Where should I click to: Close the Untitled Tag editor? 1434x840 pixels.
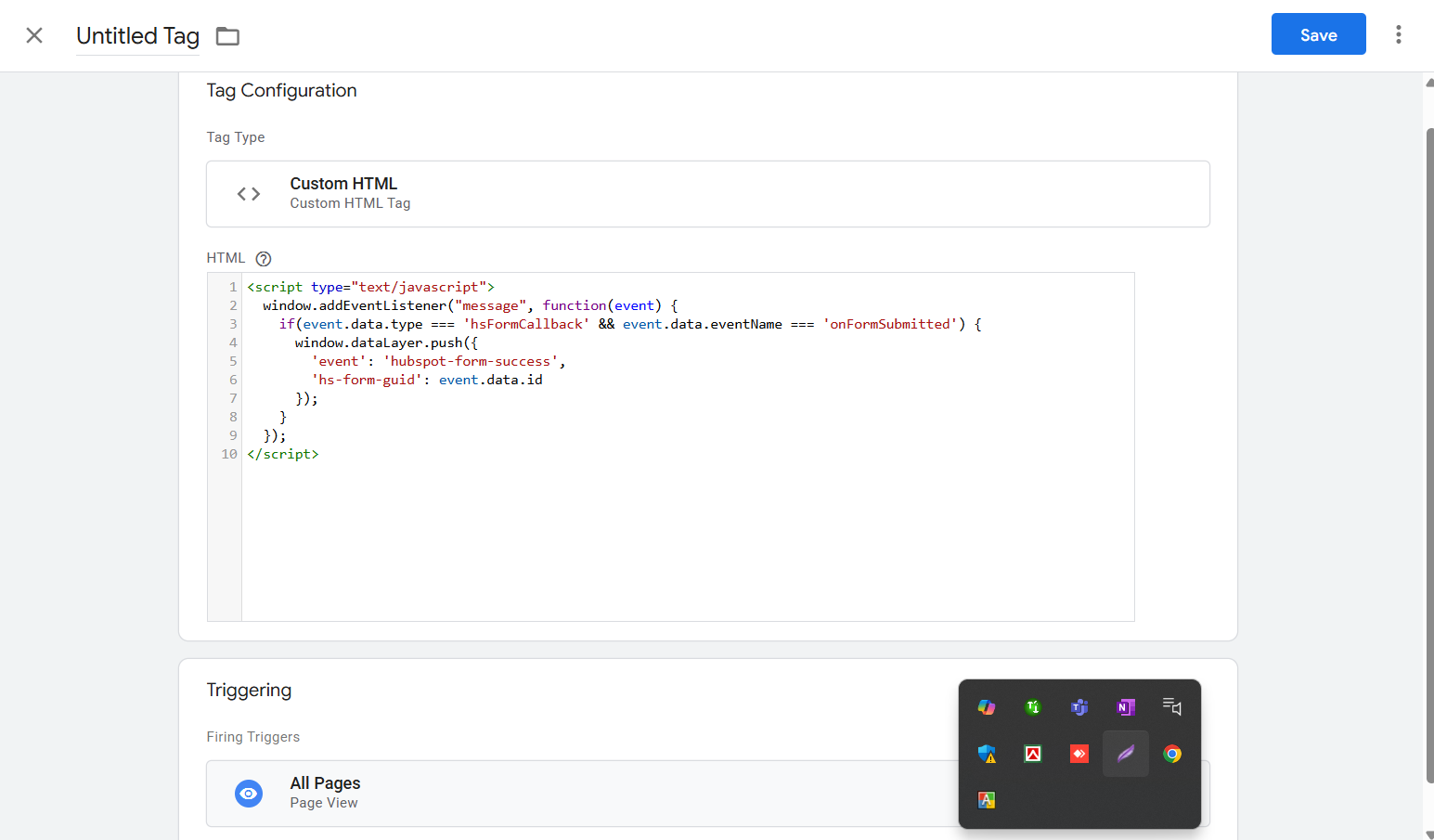[x=34, y=35]
